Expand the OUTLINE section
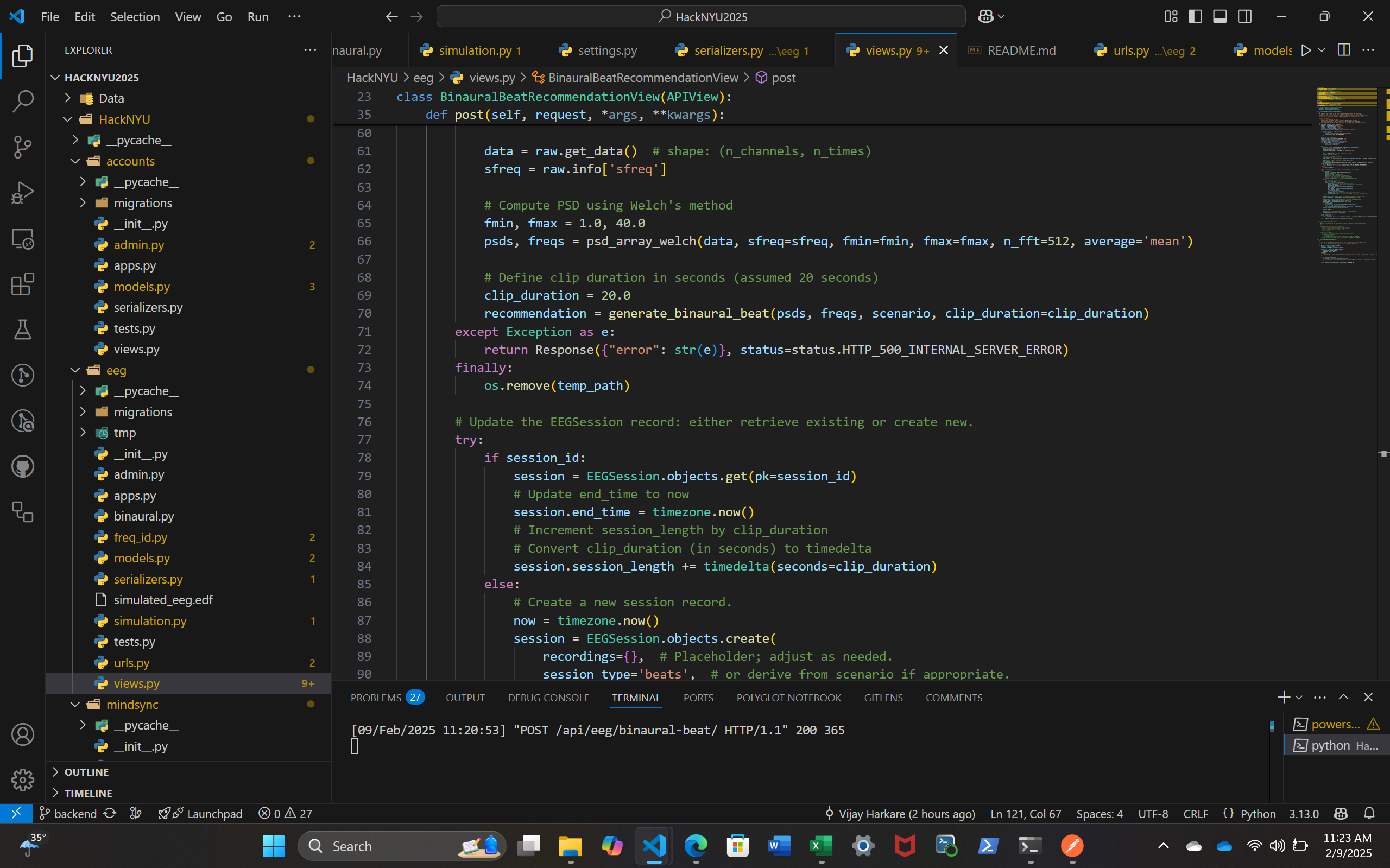The height and width of the screenshot is (868, 1390). pos(86,771)
